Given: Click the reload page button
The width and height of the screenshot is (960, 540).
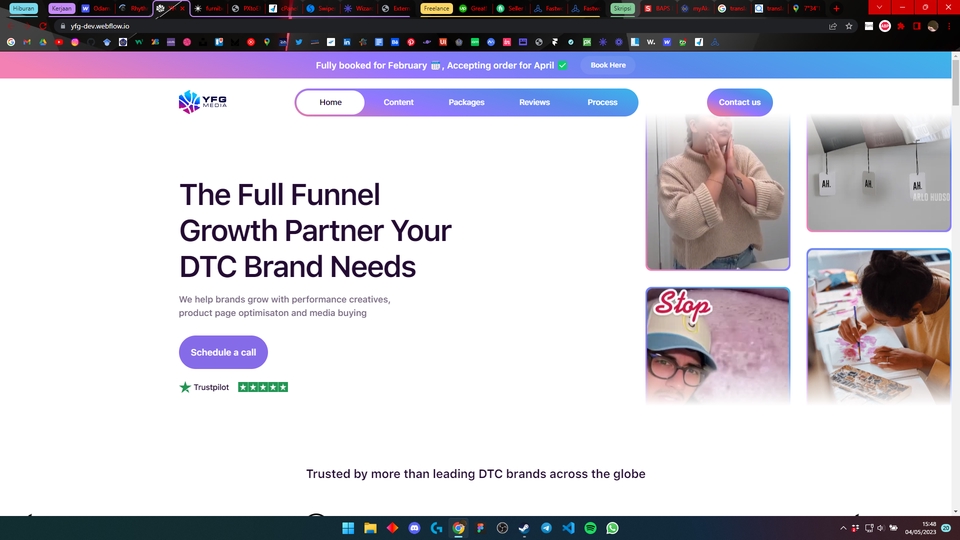Looking at the screenshot, I should 43,26.
